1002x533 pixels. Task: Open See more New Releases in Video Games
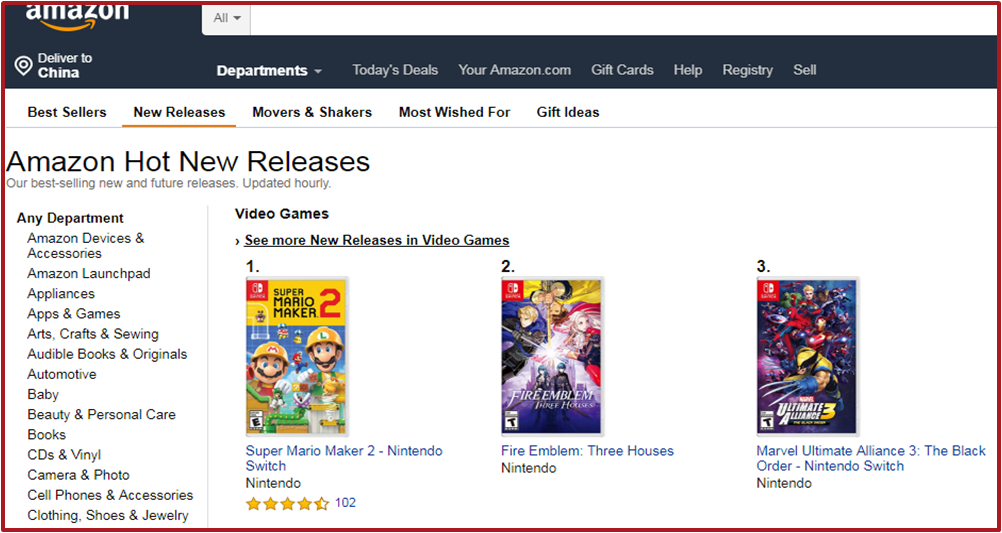point(376,240)
